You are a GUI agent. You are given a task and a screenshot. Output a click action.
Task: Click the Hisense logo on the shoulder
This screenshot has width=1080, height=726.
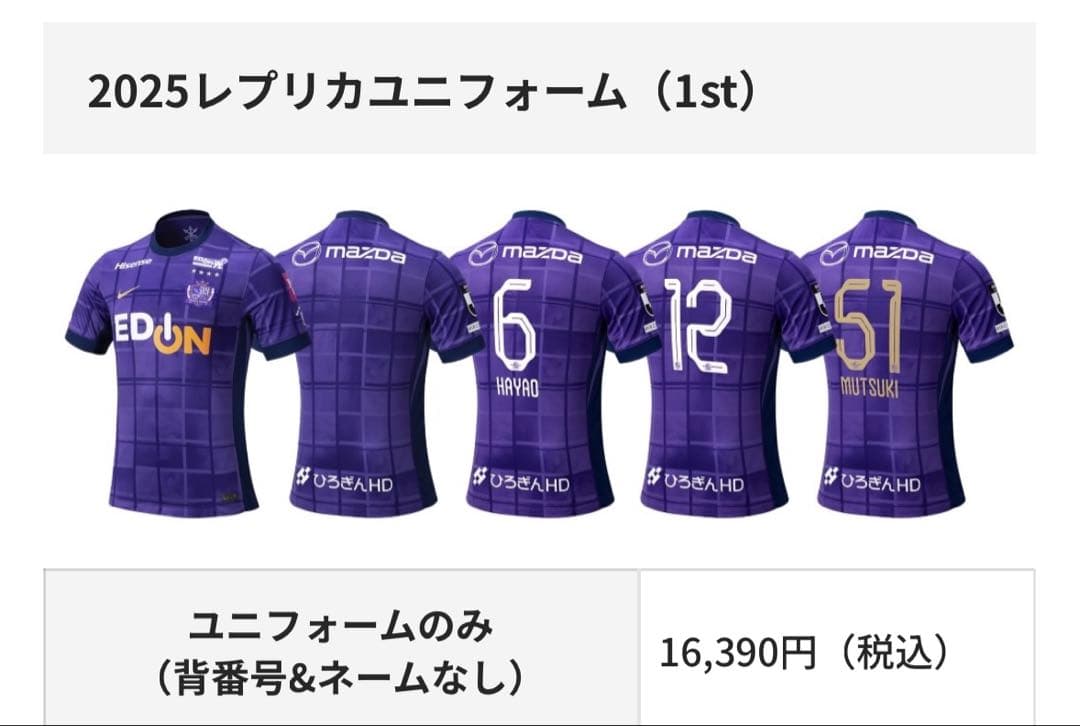[132, 264]
